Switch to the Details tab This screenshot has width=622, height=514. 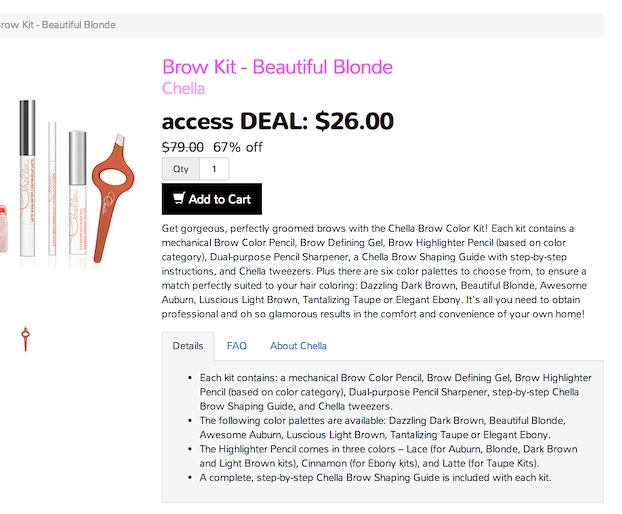188,346
